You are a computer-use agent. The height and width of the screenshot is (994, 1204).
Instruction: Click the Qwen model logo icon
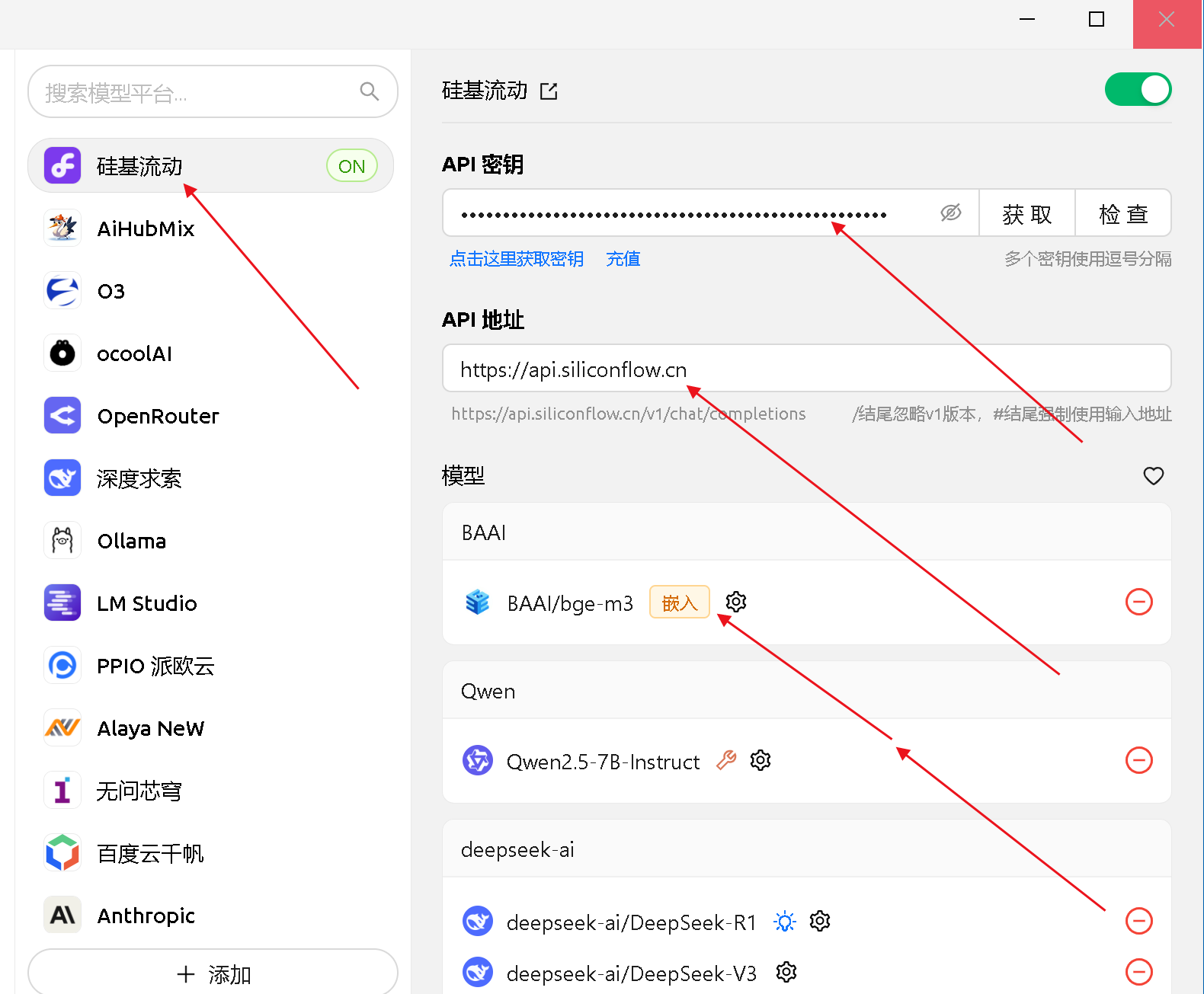click(x=478, y=760)
